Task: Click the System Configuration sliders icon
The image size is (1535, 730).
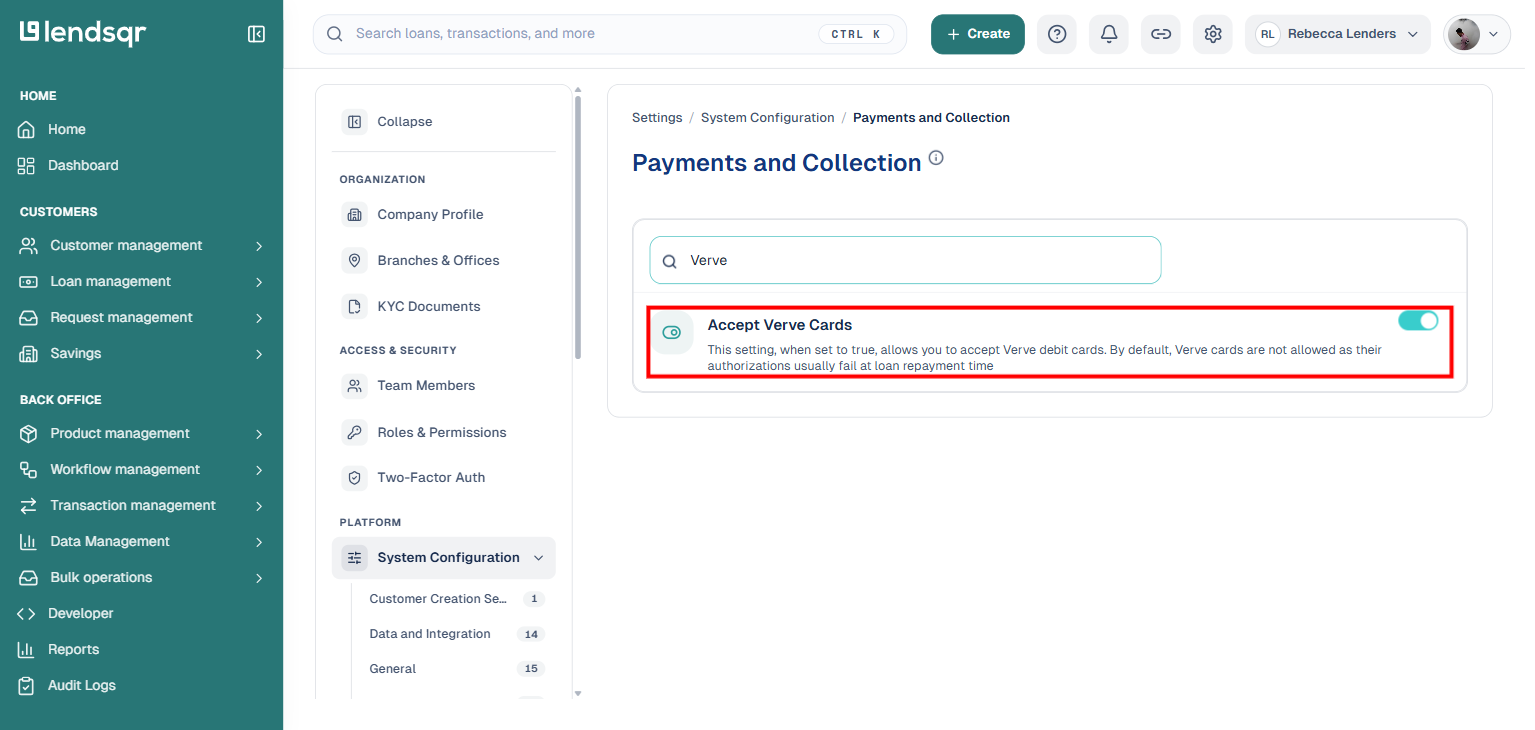Action: pyautogui.click(x=354, y=557)
